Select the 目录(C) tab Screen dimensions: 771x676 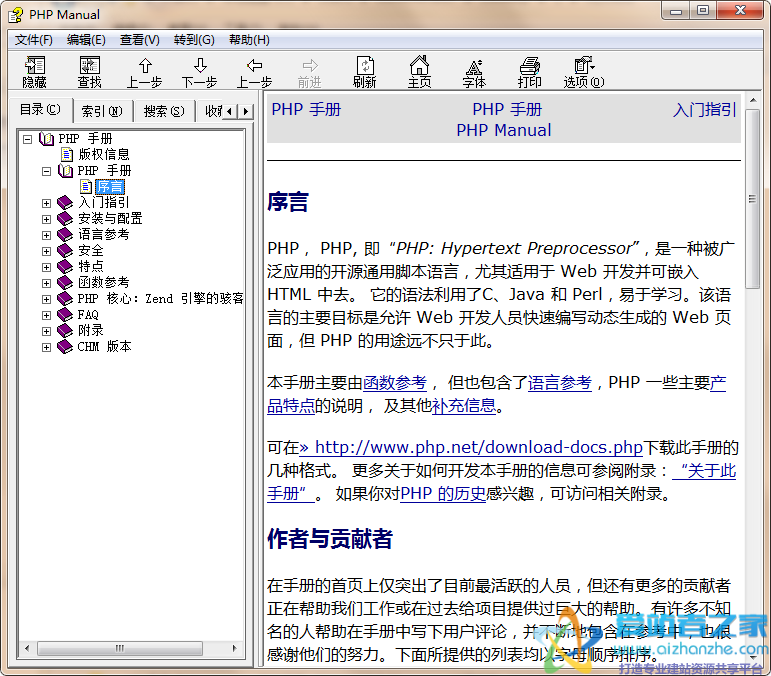[x=40, y=109]
